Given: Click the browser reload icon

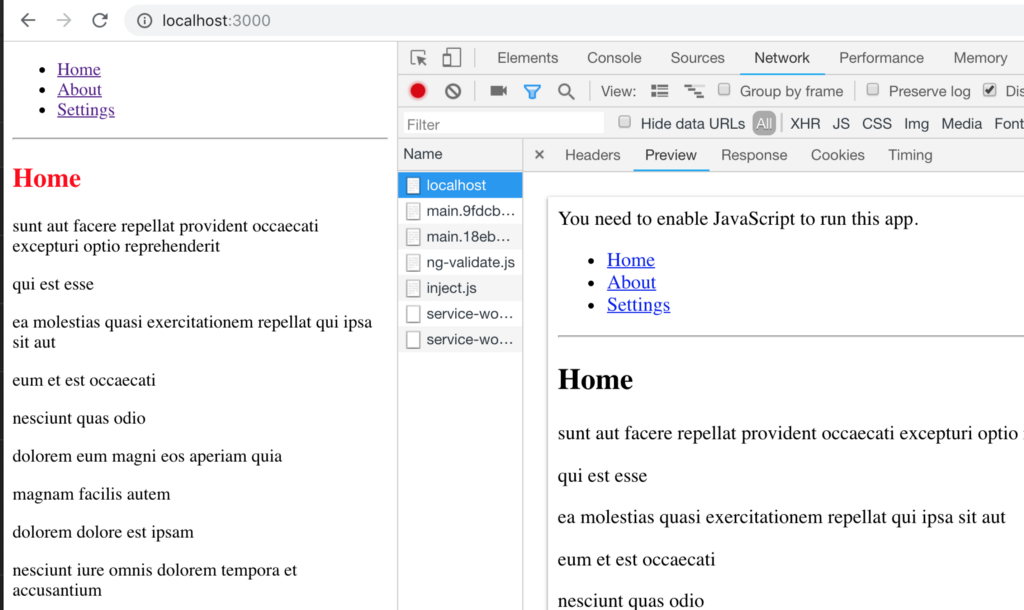Looking at the screenshot, I should (x=99, y=20).
